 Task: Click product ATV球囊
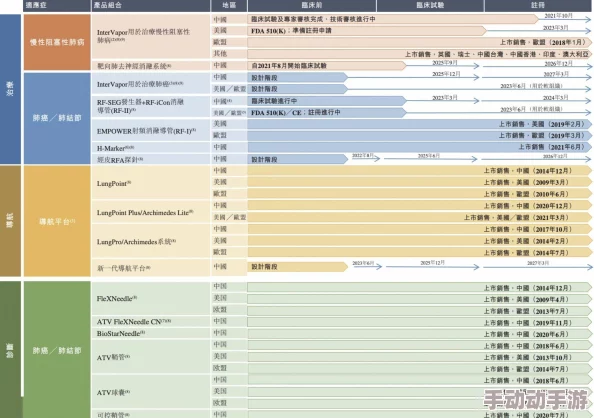113,392
